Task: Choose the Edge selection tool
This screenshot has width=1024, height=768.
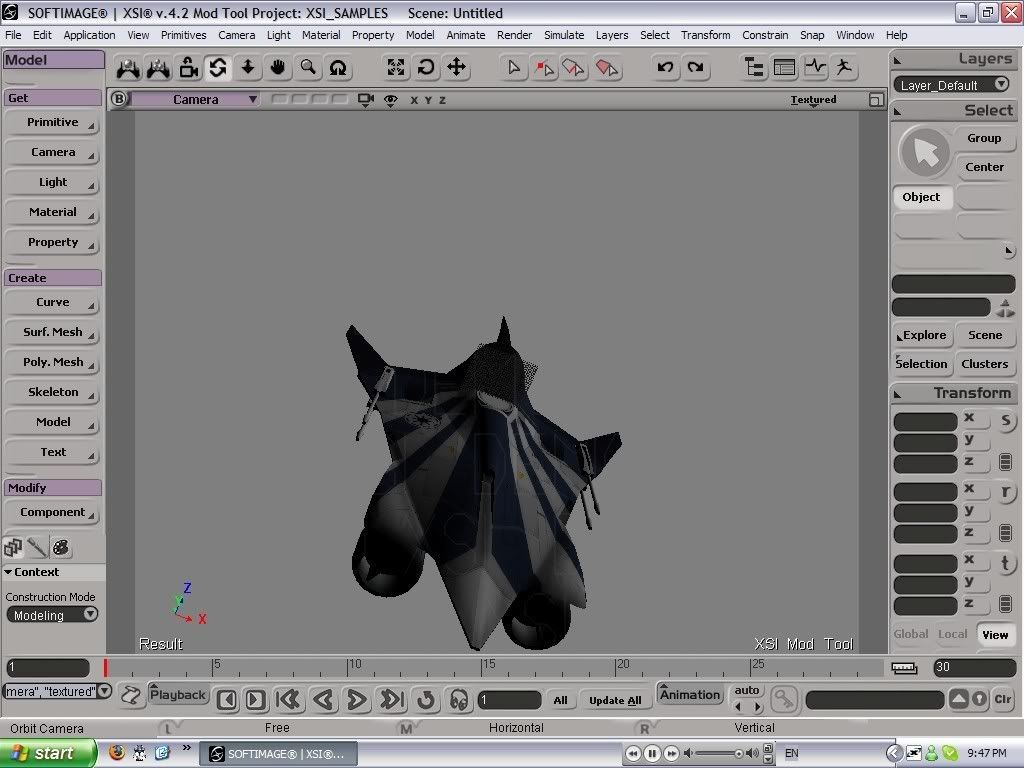Action: click(x=573, y=67)
